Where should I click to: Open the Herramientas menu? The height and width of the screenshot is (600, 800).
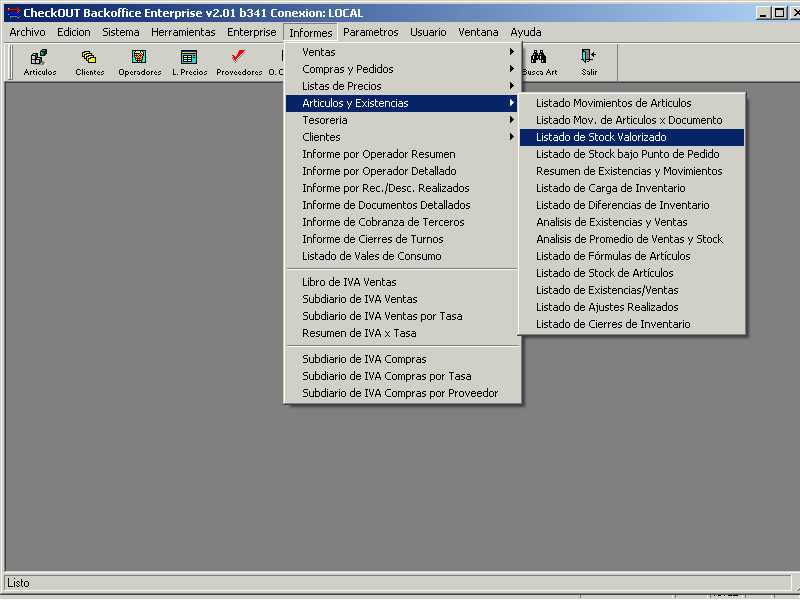[x=183, y=32]
